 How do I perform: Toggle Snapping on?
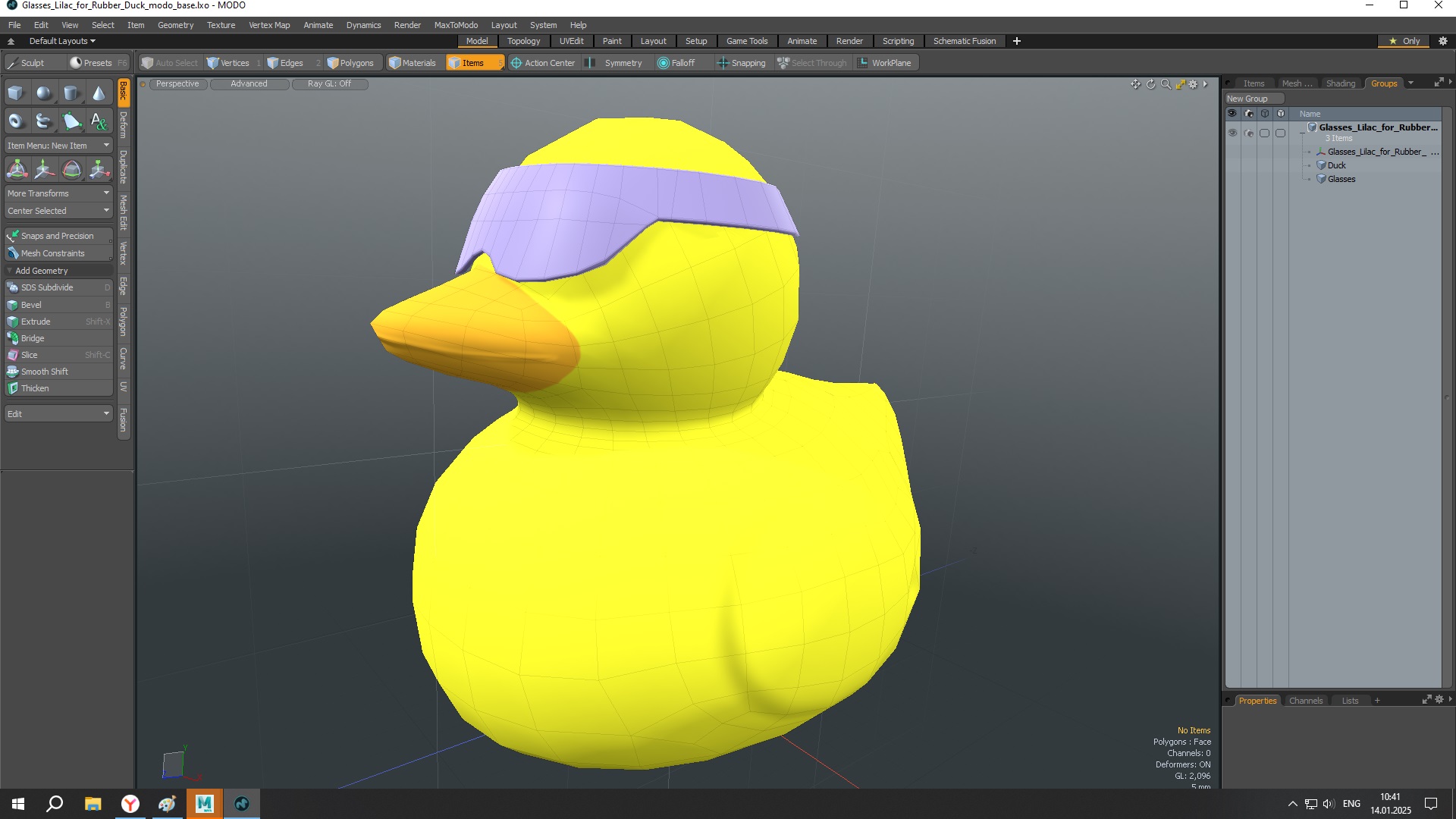742,63
